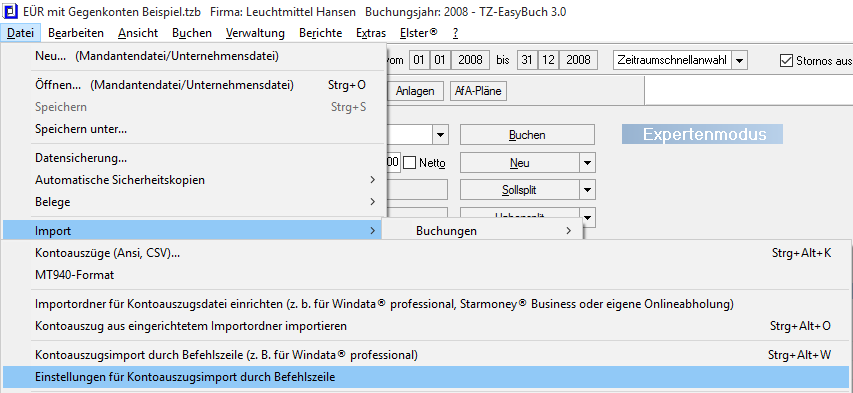Click the Neu button
This screenshot has width=853, height=393.
point(520,163)
